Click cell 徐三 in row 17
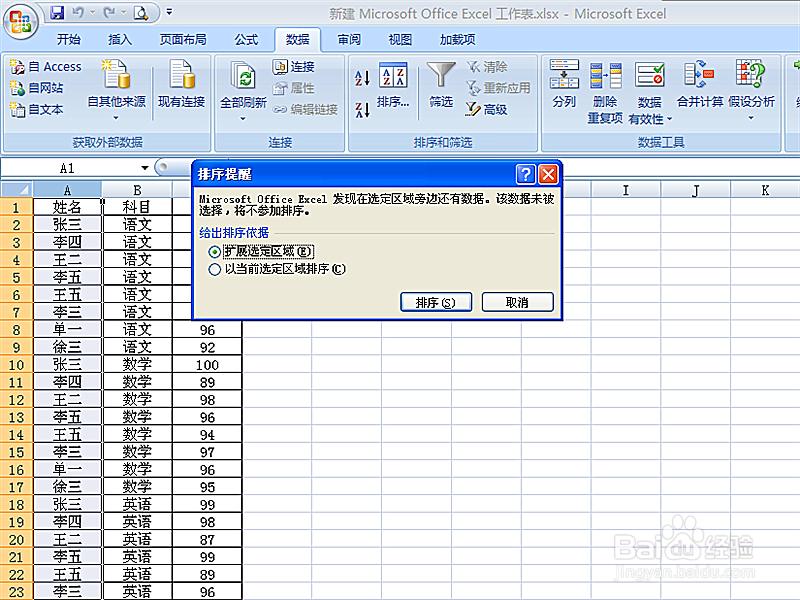Image resolution: width=800 pixels, height=600 pixels. 67,487
